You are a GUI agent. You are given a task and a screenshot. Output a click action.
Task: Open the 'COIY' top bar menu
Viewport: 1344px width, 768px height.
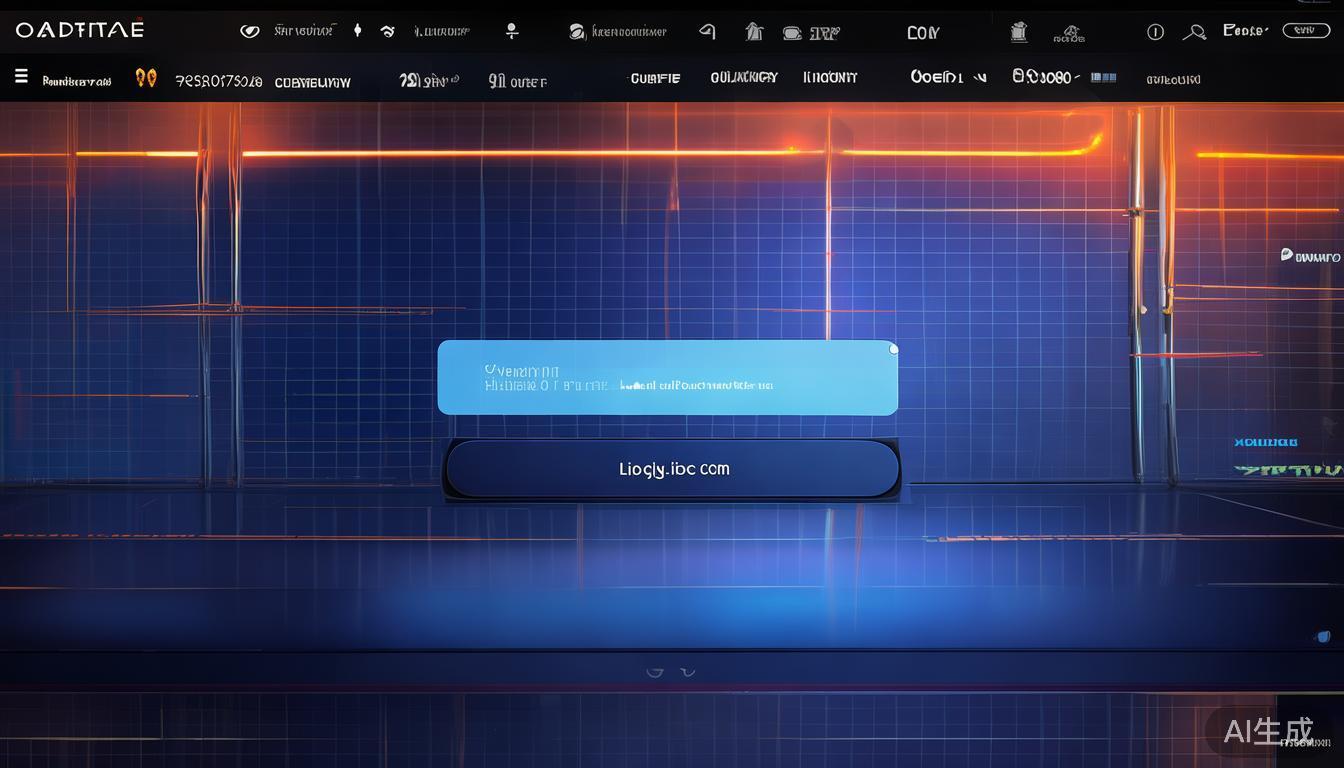click(923, 33)
